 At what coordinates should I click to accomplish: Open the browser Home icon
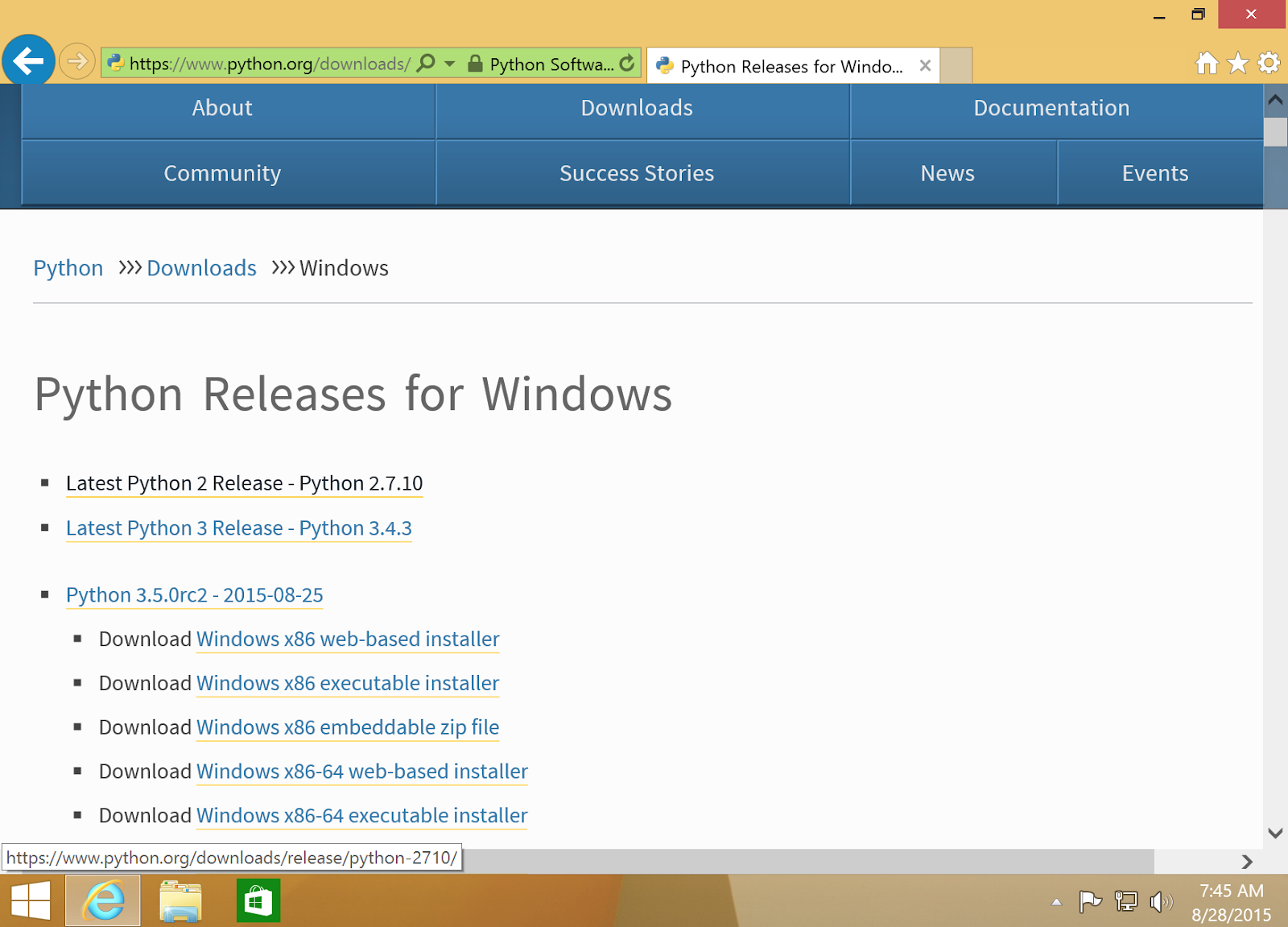point(1207,63)
